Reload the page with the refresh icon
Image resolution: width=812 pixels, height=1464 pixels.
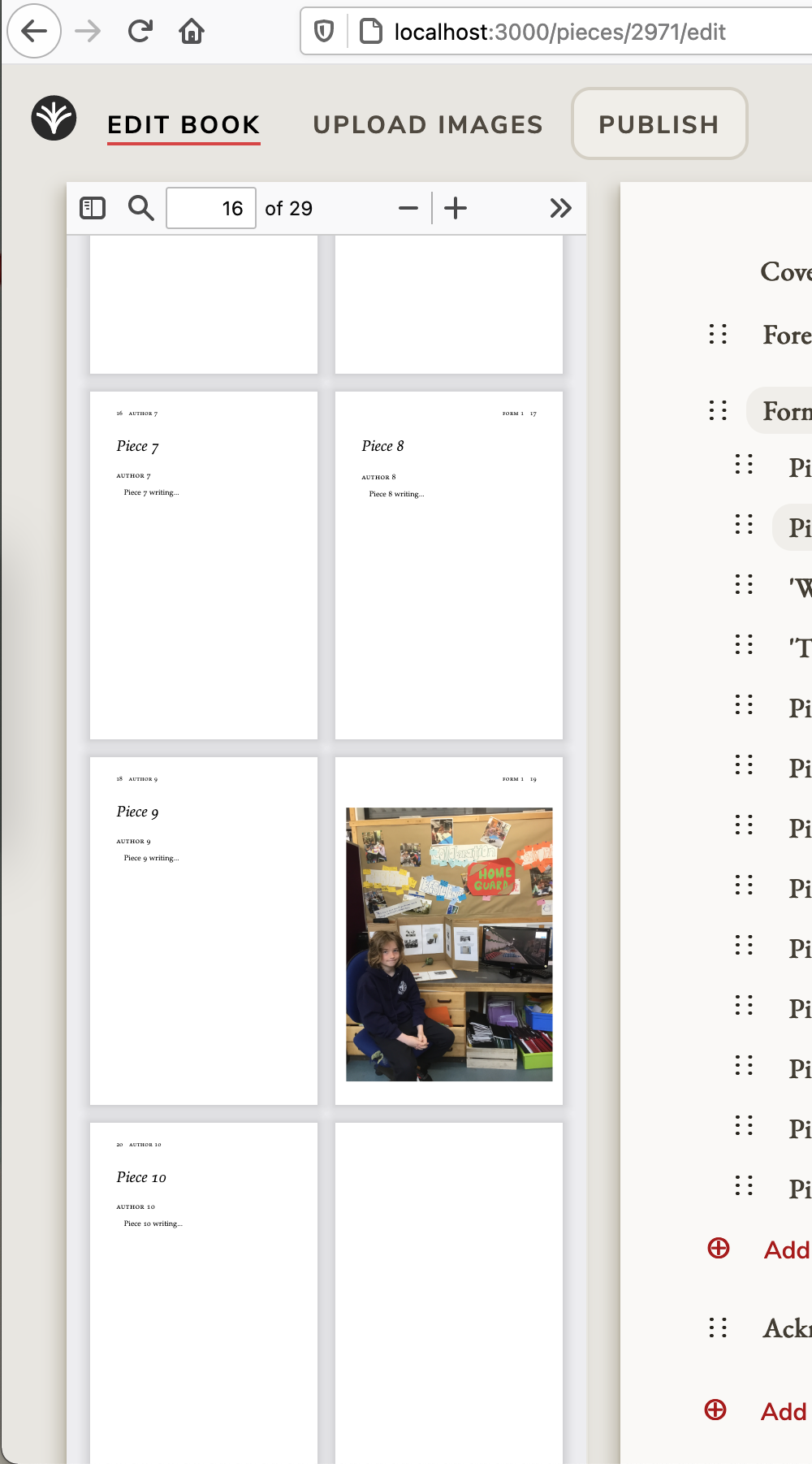[x=140, y=31]
